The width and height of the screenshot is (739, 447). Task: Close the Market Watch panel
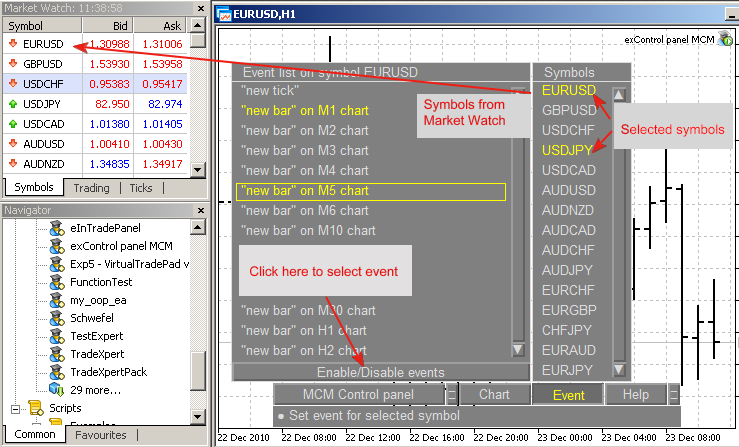(x=201, y=8)
